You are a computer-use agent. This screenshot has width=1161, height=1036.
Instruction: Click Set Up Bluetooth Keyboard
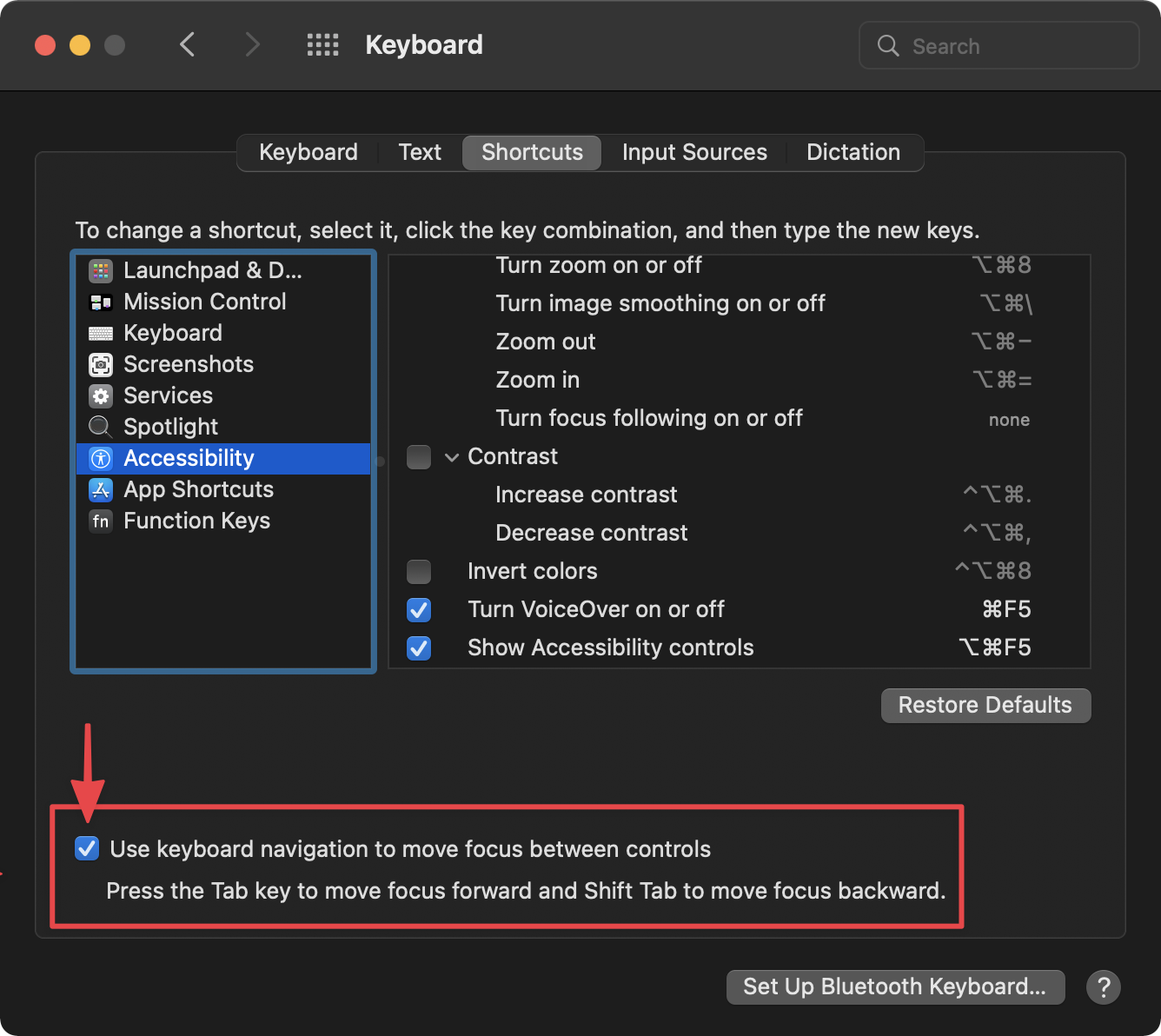pyautogui.click(x=895, y=986)
